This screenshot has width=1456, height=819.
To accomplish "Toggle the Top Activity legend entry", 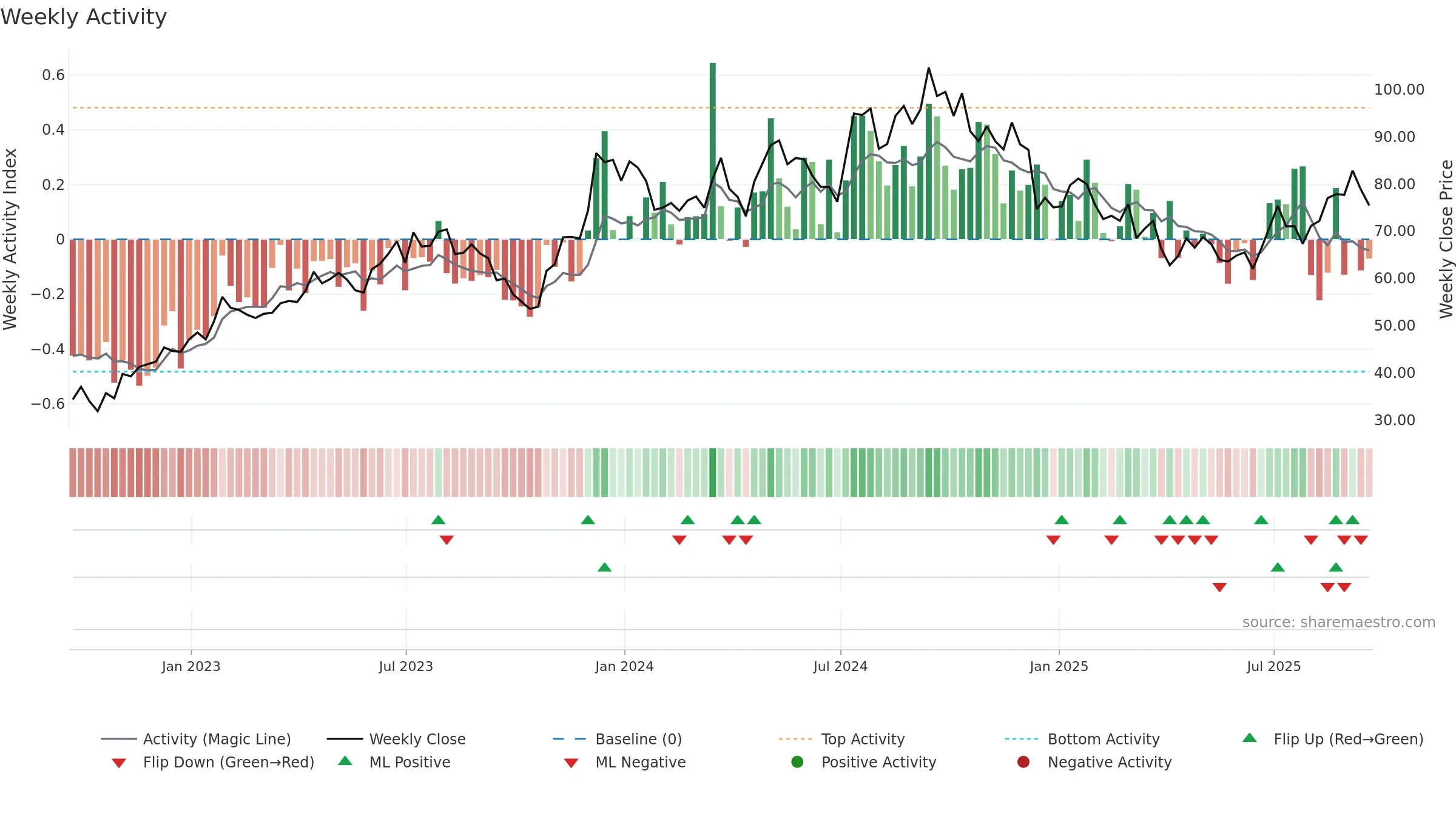I will pyautogui.click(x=841, y=739).
